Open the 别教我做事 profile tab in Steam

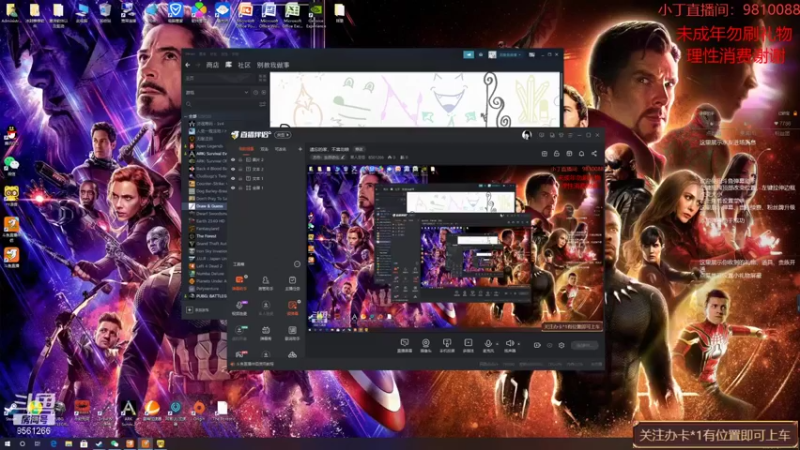pos(273,65)
